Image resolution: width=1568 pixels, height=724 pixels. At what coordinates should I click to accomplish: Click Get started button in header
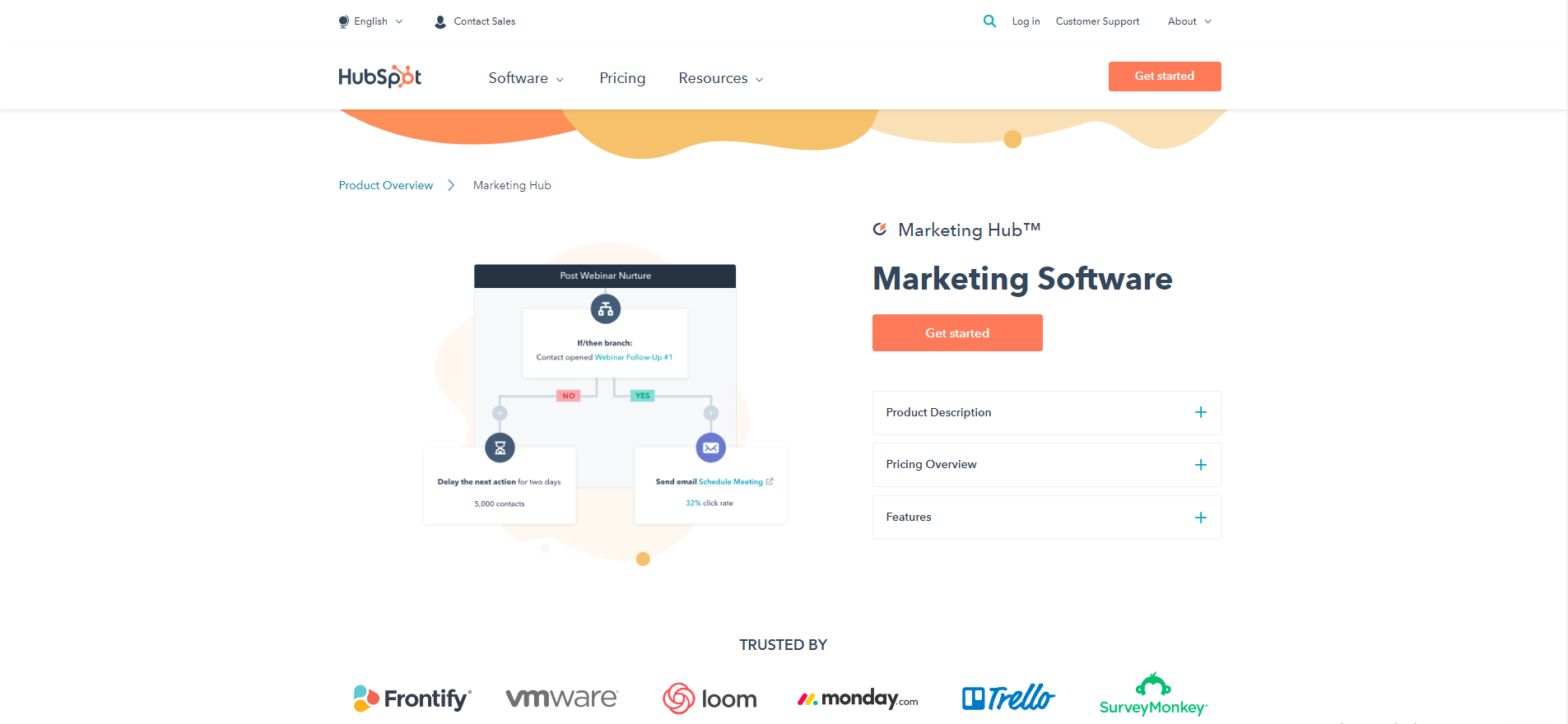pyautogui.click(x=1165, y=77)
